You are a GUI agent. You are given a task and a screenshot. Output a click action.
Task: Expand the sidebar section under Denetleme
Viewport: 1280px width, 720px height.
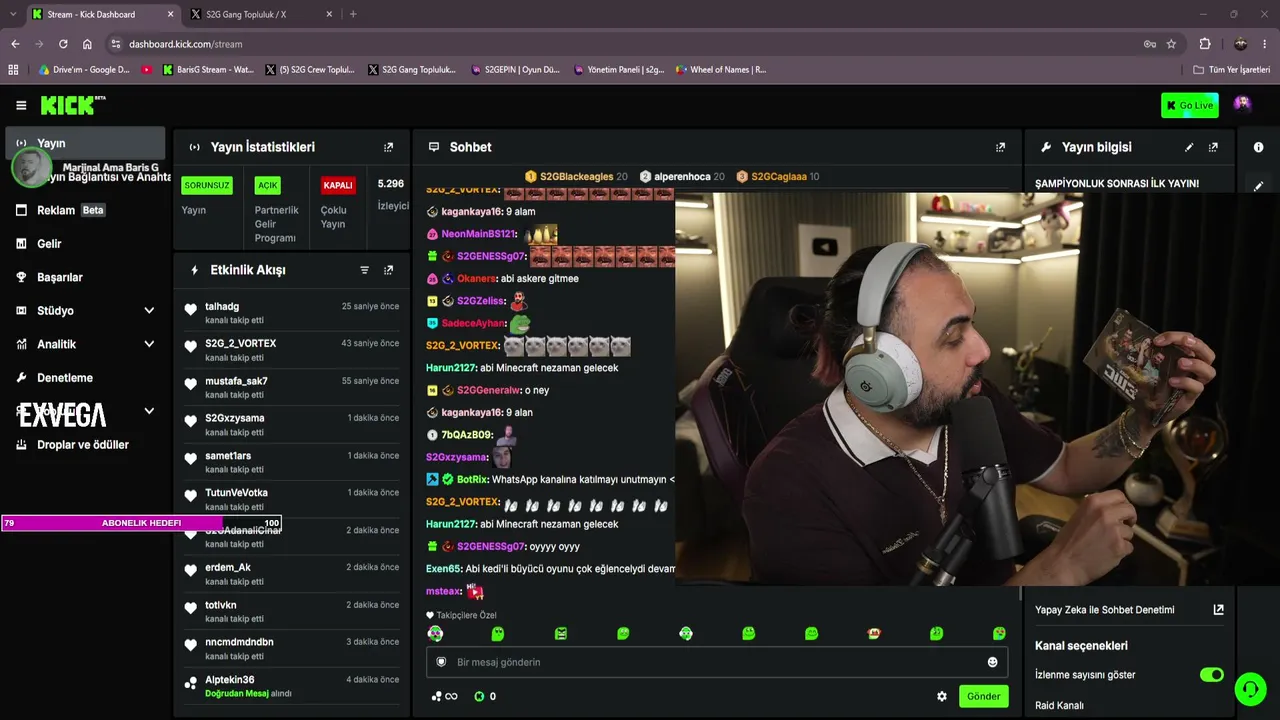pos(149,411)
